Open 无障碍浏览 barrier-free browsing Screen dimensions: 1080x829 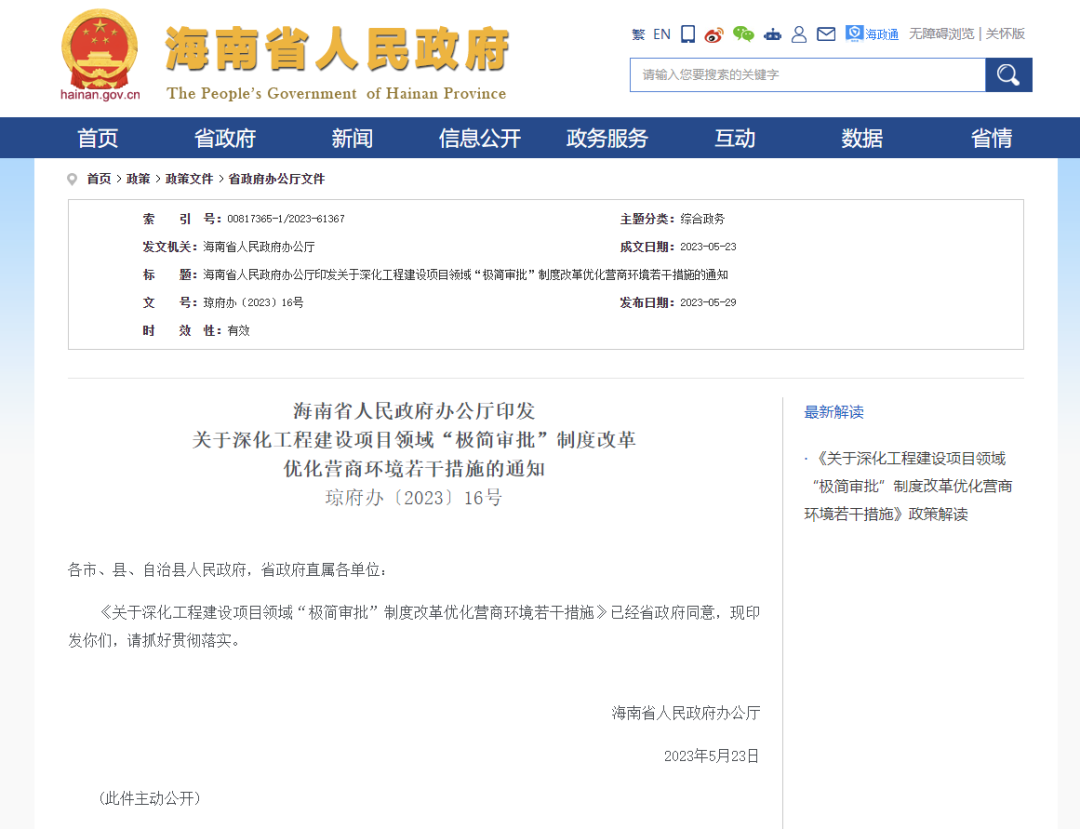(940, 34)
